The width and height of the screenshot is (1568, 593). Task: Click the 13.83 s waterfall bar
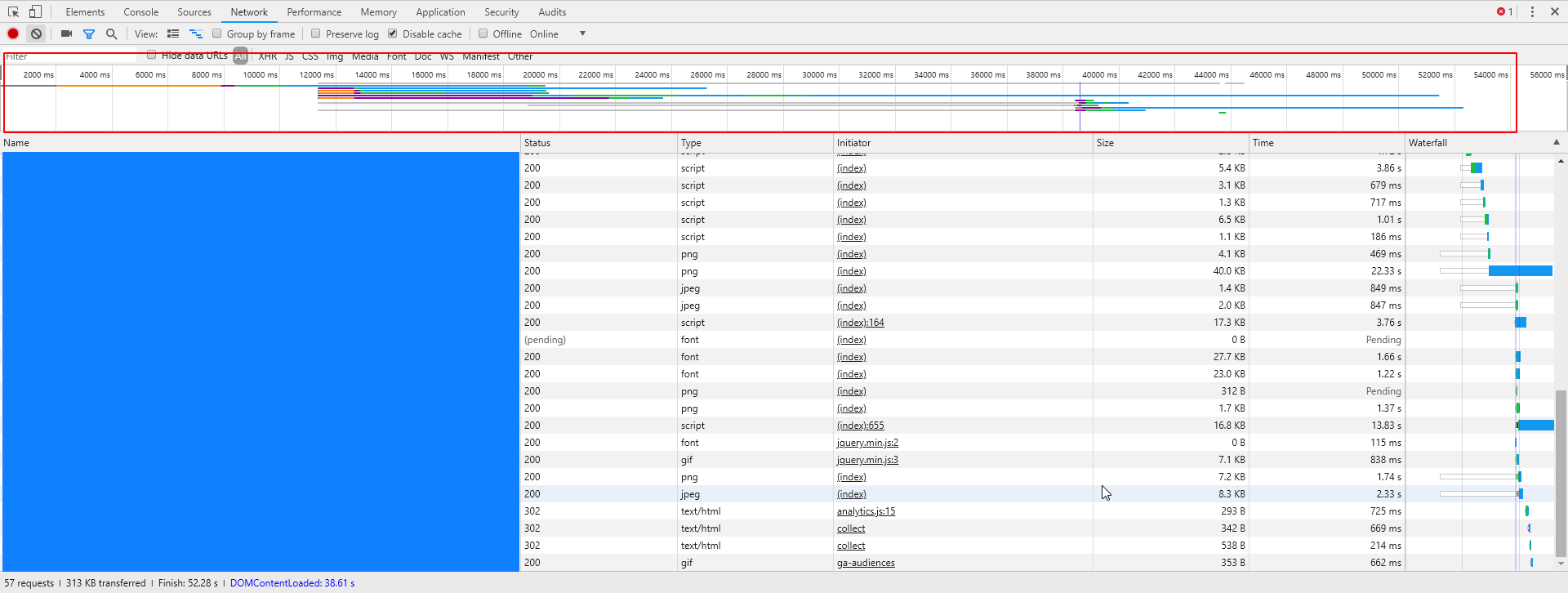pos(1536,426)
